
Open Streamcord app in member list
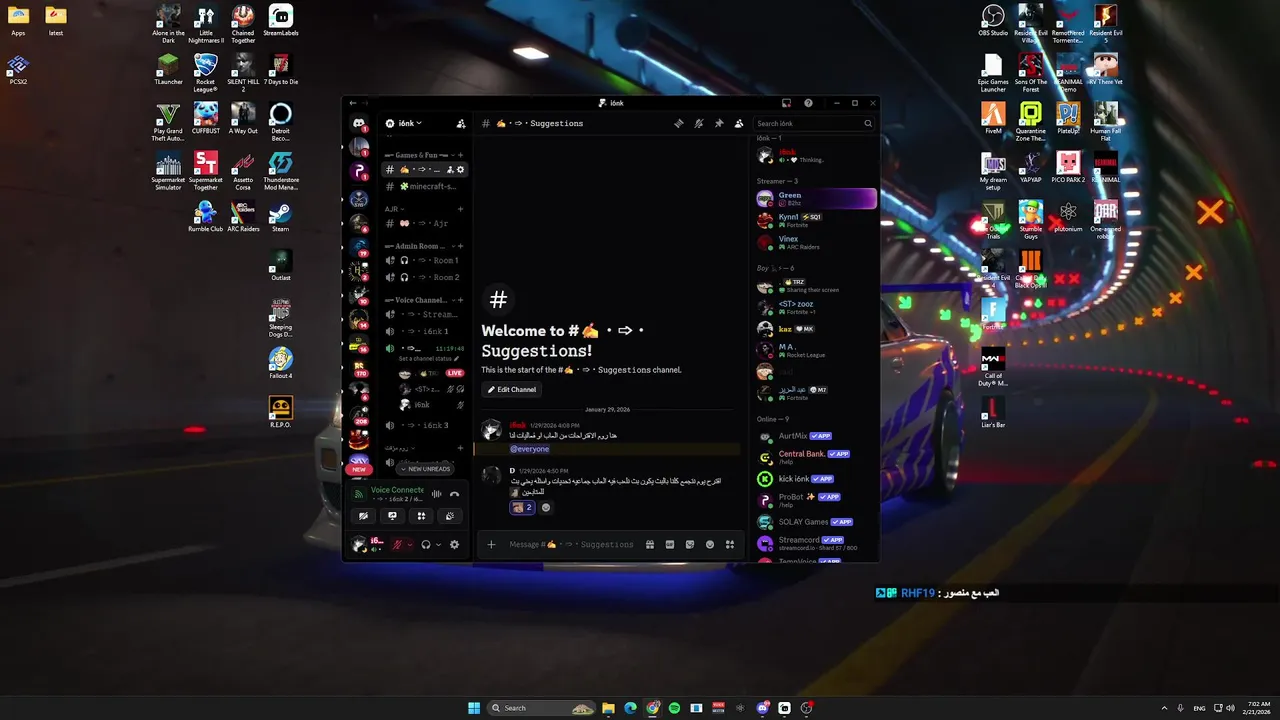pos(816,543)
